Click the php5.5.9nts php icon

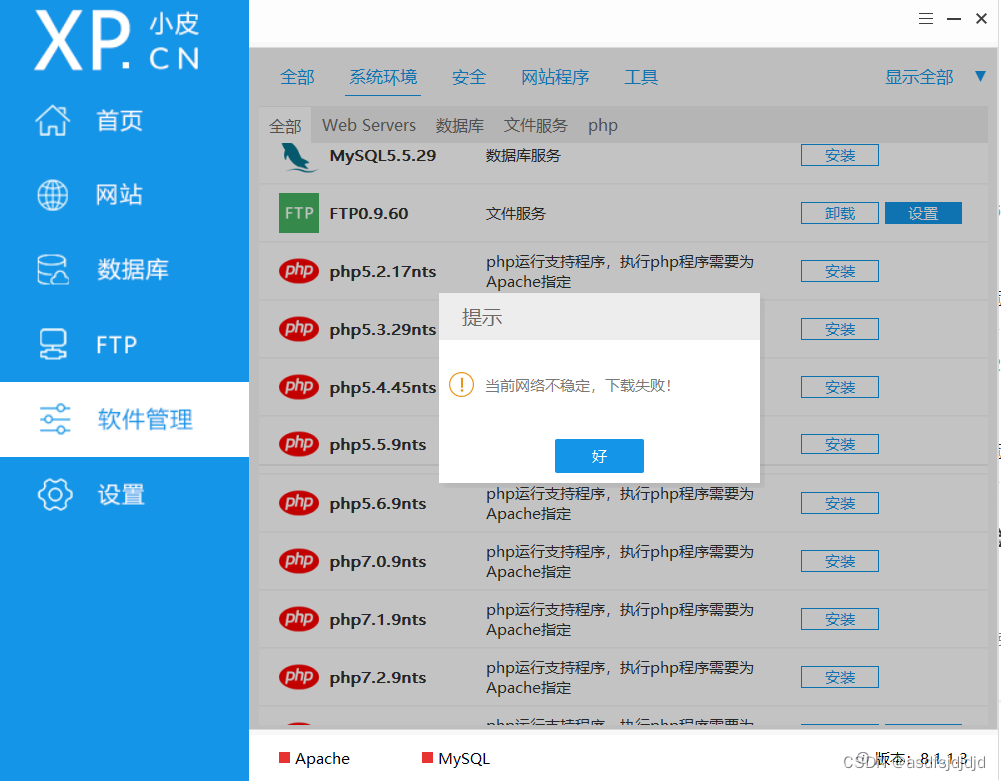click(x=299, y=444)
